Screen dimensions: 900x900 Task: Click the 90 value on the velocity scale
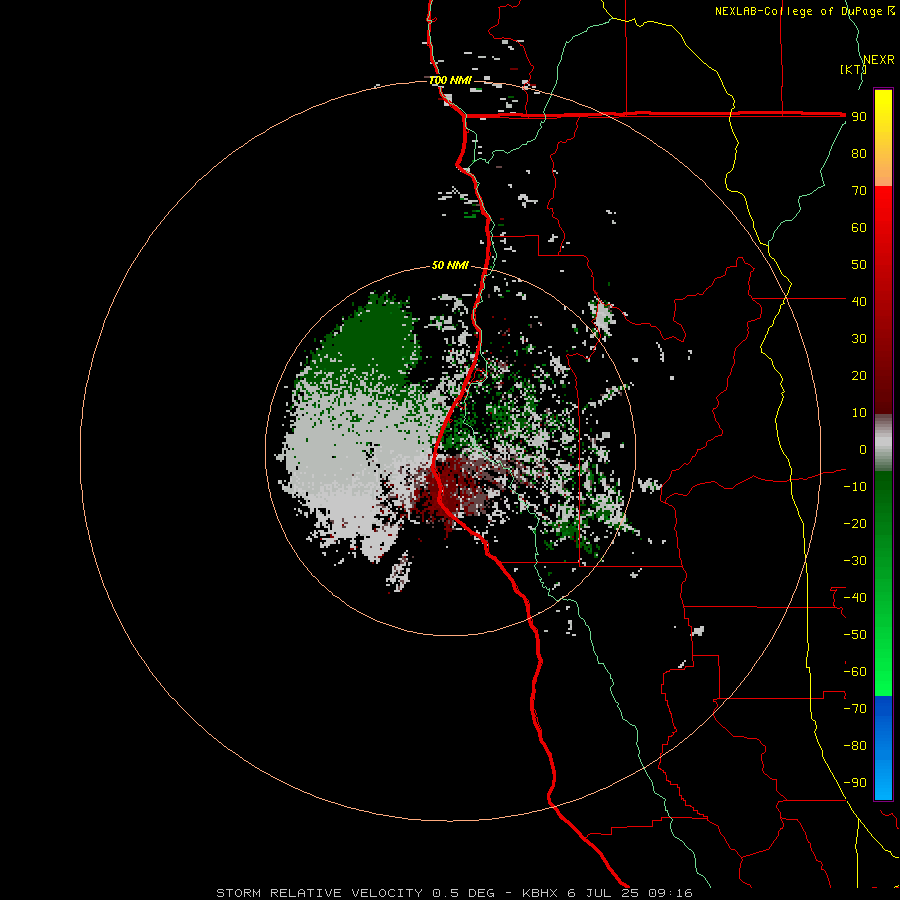tap(859, 117)
